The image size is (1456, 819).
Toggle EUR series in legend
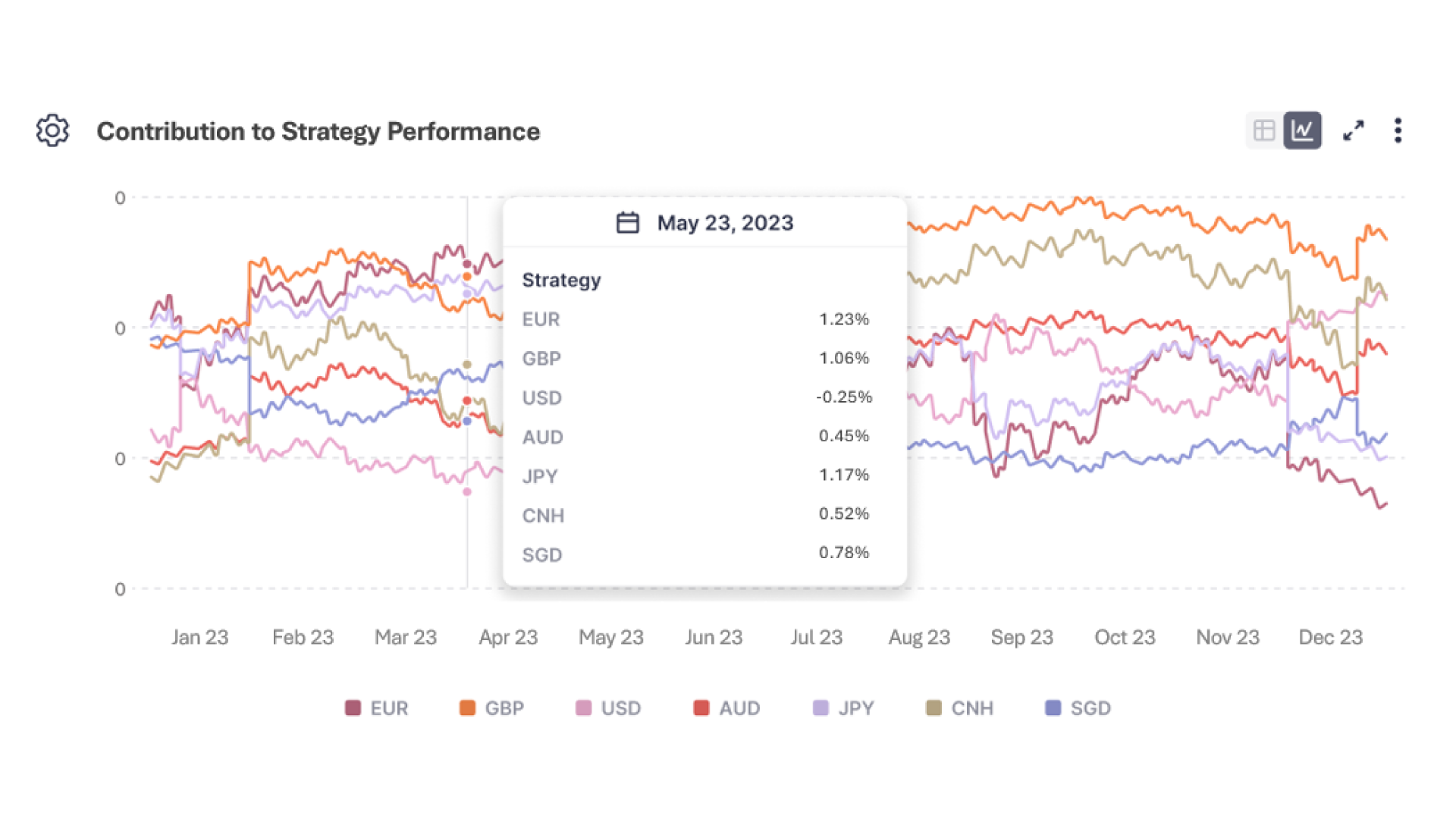pyautogui.click(x=377, y=708)
